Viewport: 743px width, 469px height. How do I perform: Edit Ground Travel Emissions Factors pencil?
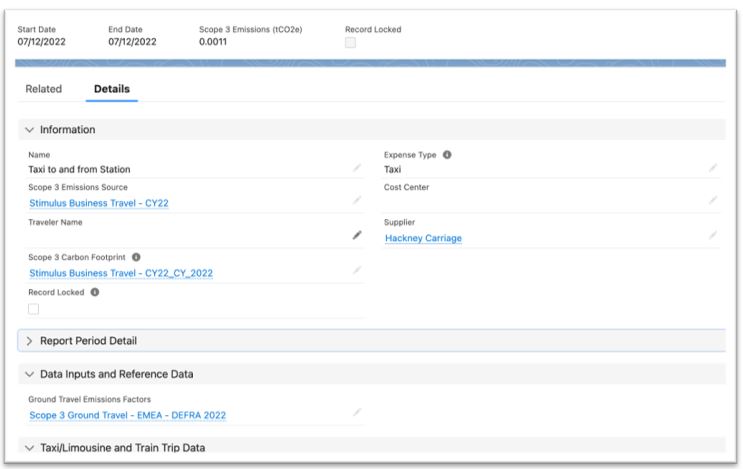pyautogui.click(x=357, y=412)
